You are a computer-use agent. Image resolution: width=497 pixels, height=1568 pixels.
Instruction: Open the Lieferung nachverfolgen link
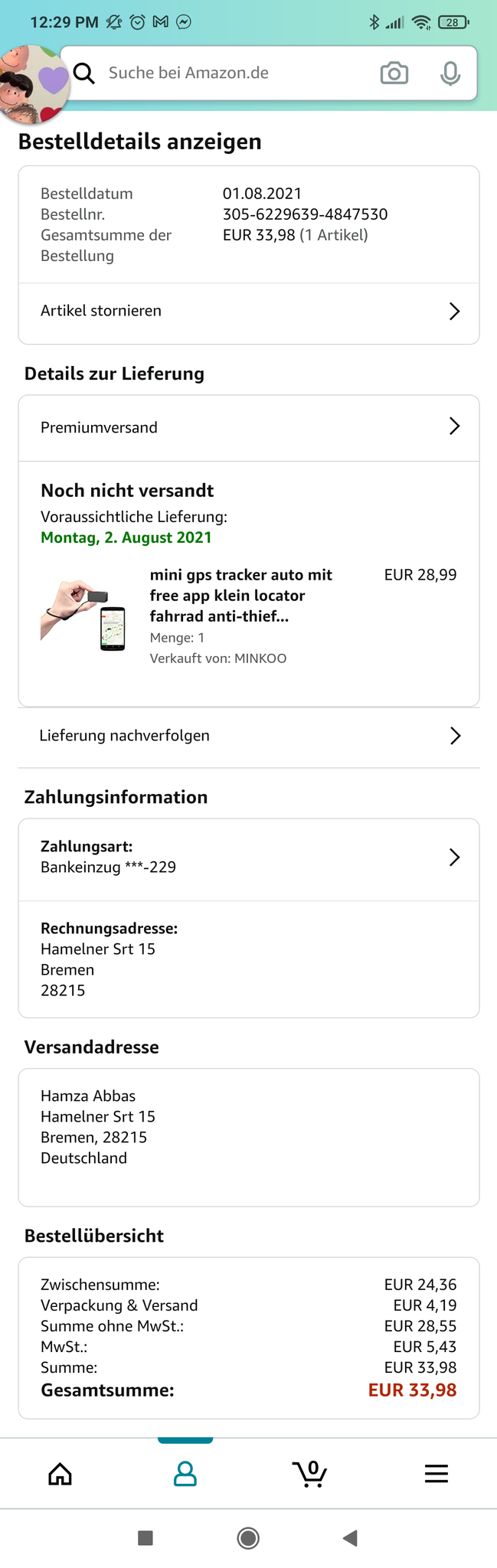pyautogui.click(x=125, y=736)
